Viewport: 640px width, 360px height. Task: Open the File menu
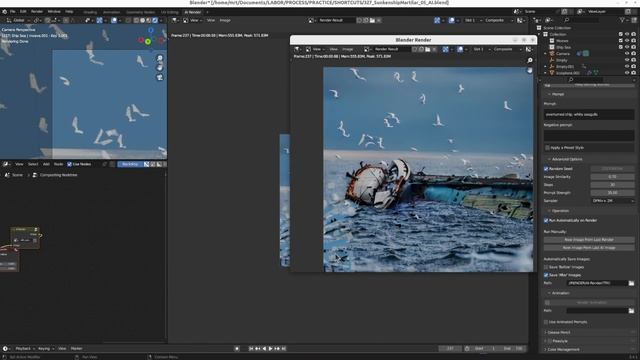pos(12,11)
